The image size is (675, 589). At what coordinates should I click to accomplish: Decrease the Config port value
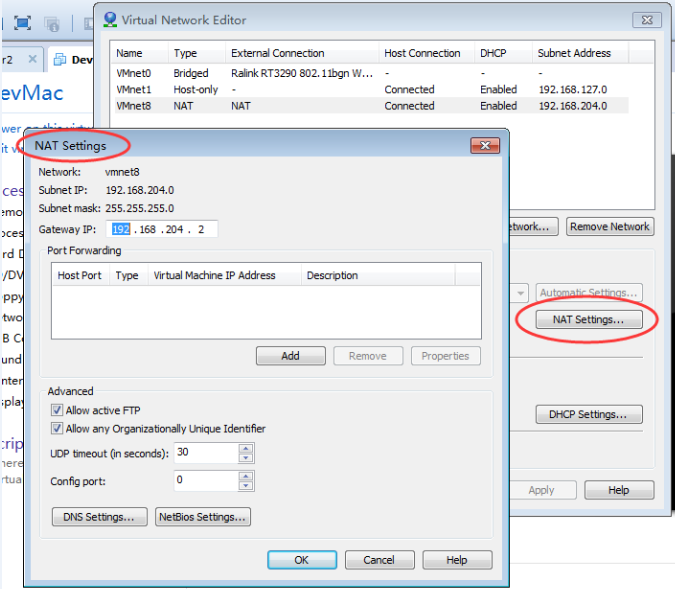pyautogui.click(x=246, y=486)
